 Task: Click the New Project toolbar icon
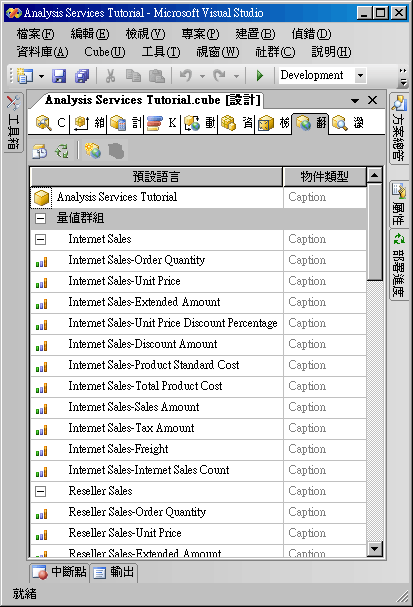(25, 75)
